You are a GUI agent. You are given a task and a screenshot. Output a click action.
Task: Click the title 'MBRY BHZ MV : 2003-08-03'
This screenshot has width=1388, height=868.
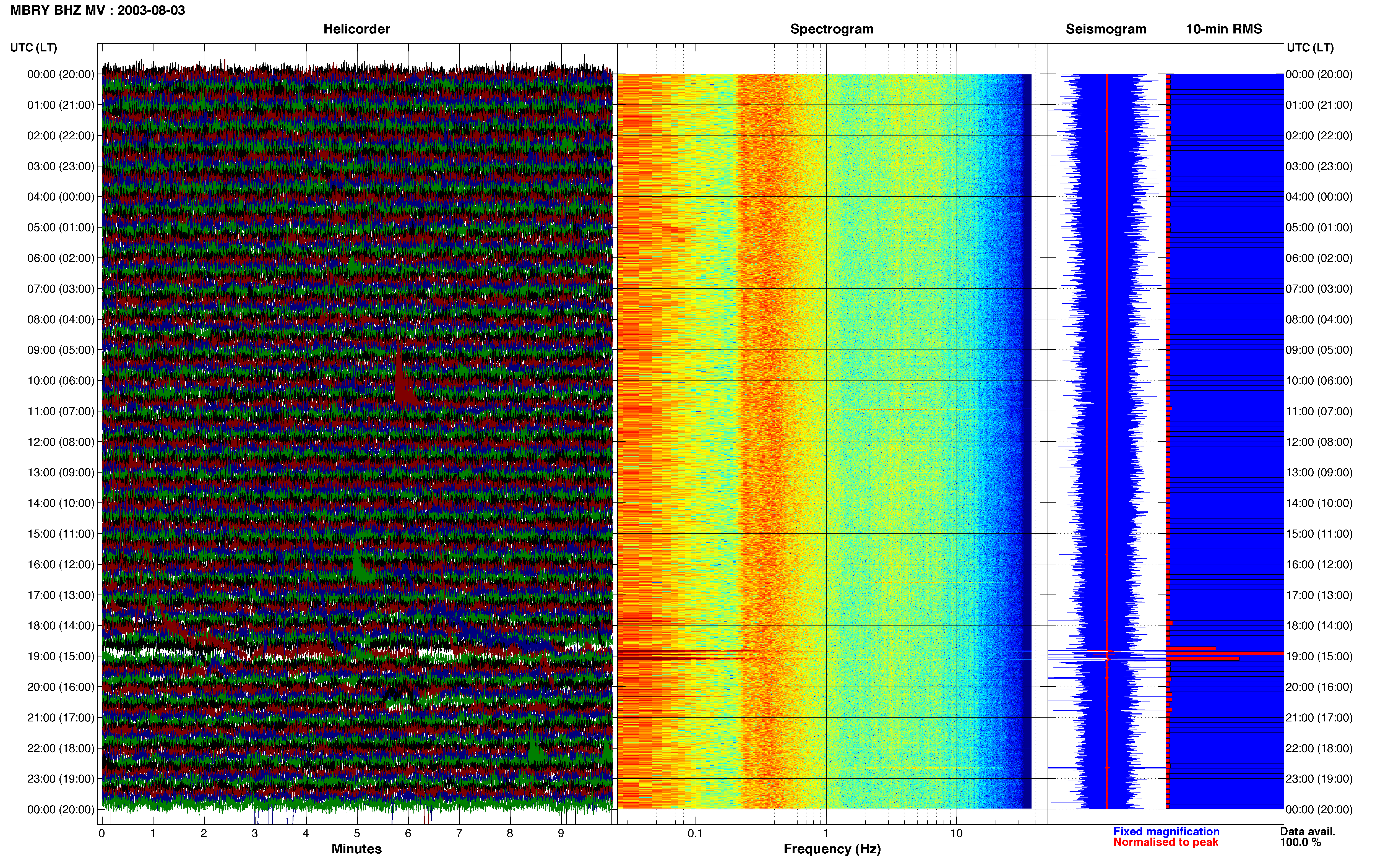98,10
